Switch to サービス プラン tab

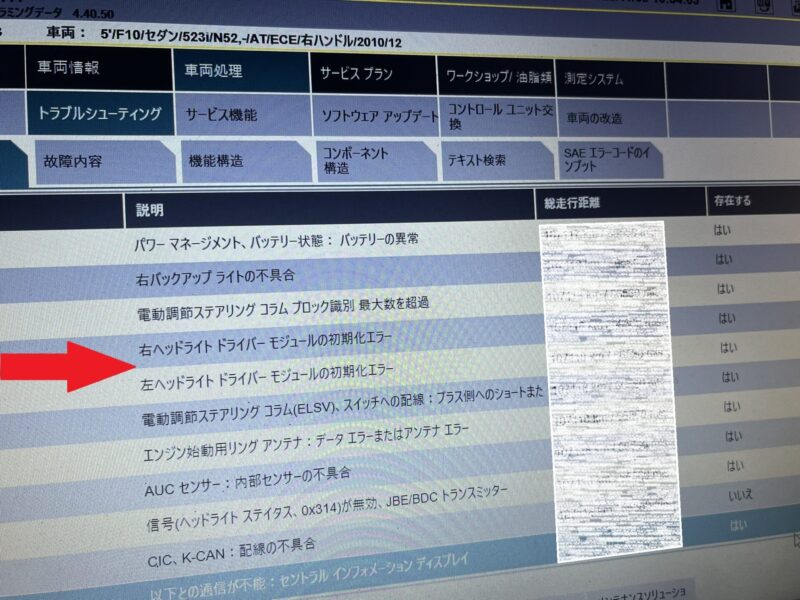pyautogui.click(x=356, y=74)
